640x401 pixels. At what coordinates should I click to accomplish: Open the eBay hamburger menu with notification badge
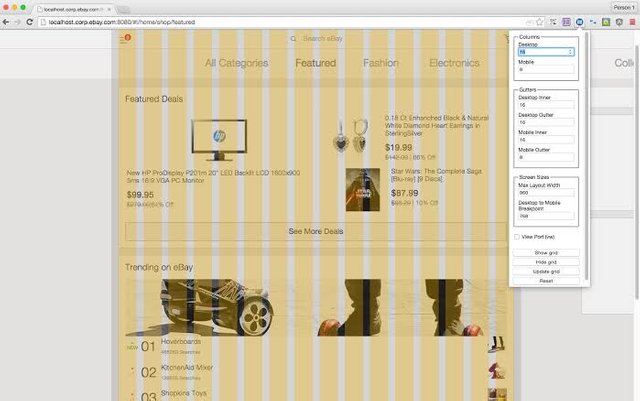[x=125, y=38]
